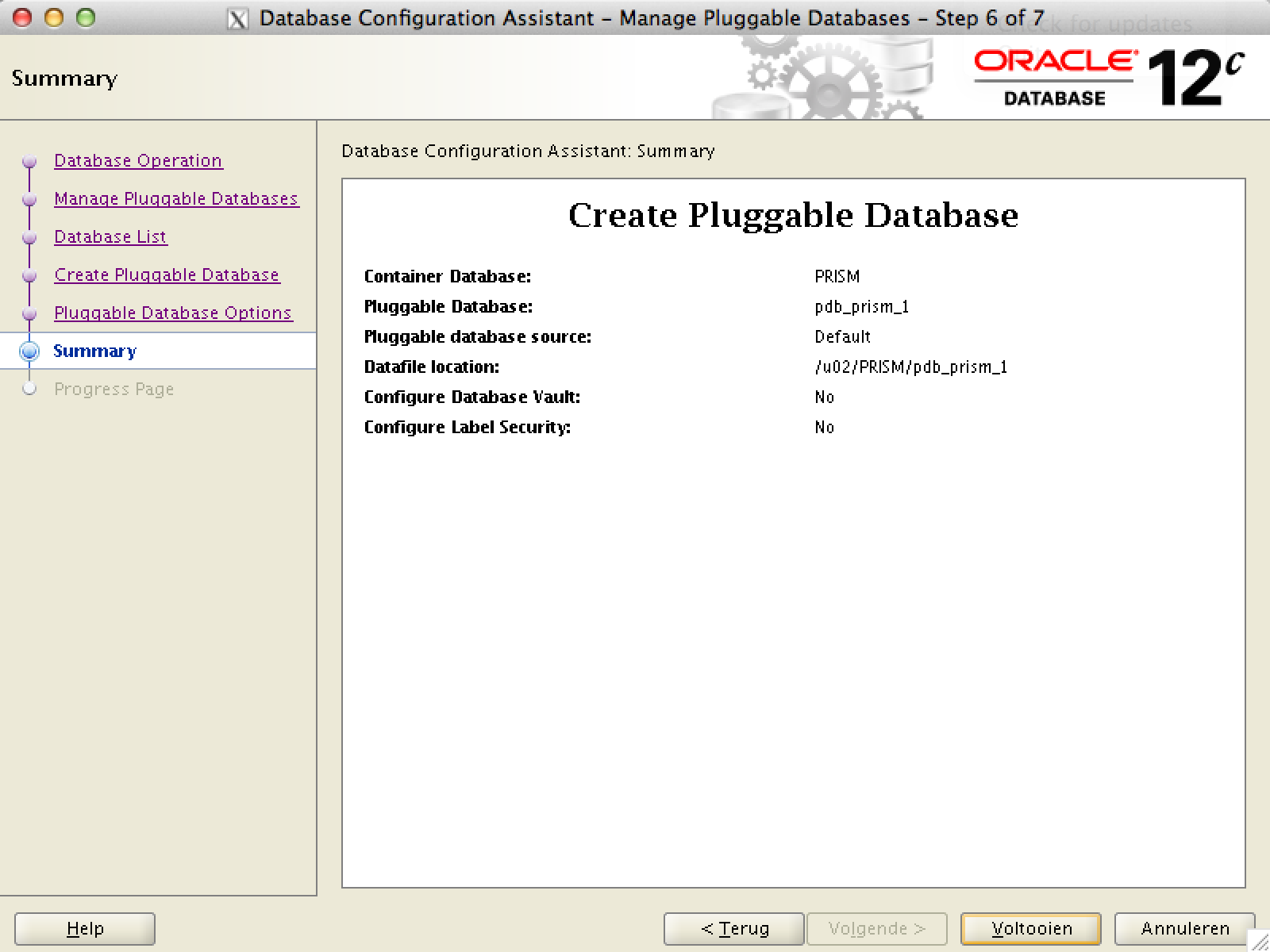The image size is (1270, 952).
Task: Click the Manage Pluggable Databases step bullet
Action: pyautogui.click(x=29, y=199)
